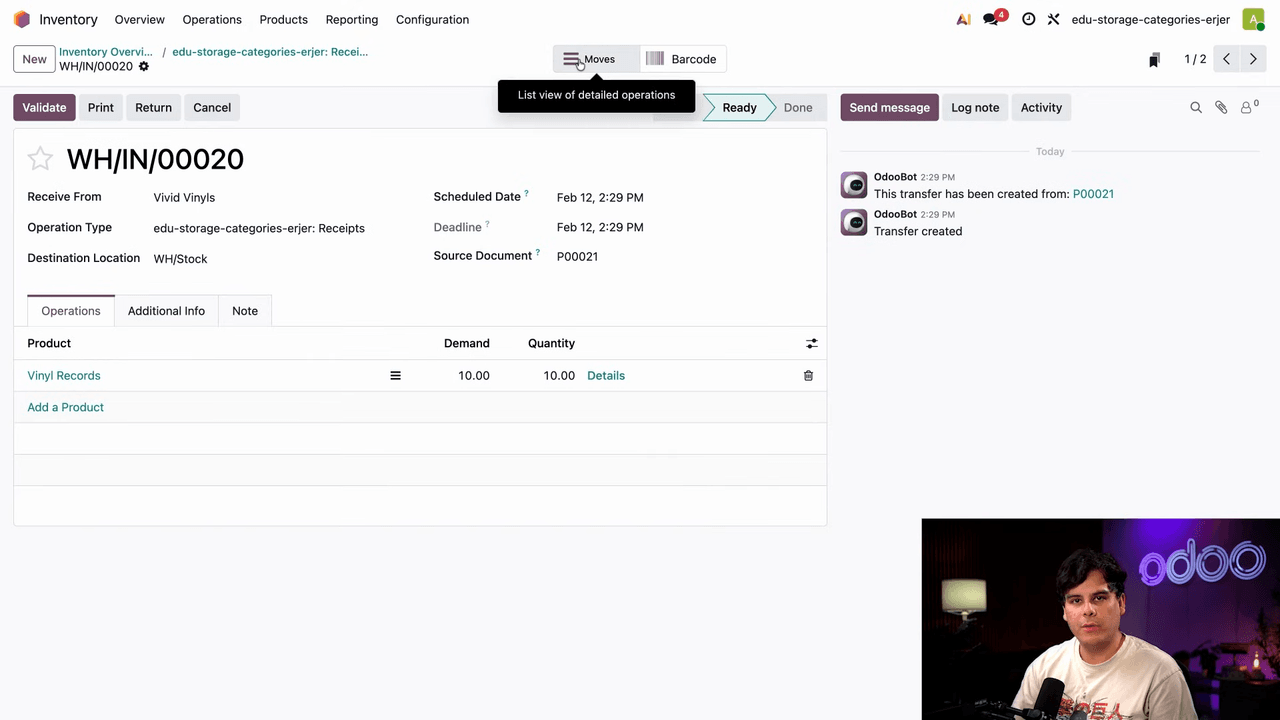Show followers of this transfer
Viewport: 1280px width, 720px height.
point(1248,108)
